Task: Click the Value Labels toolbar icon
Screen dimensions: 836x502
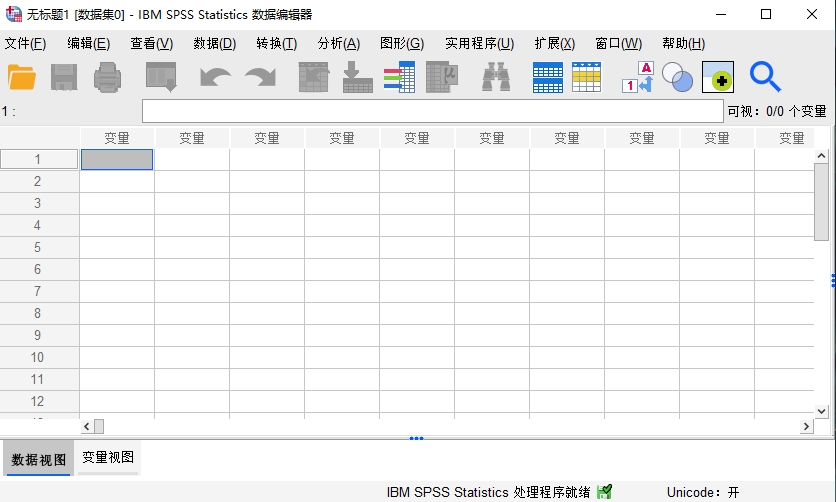Action: (637, 77)
